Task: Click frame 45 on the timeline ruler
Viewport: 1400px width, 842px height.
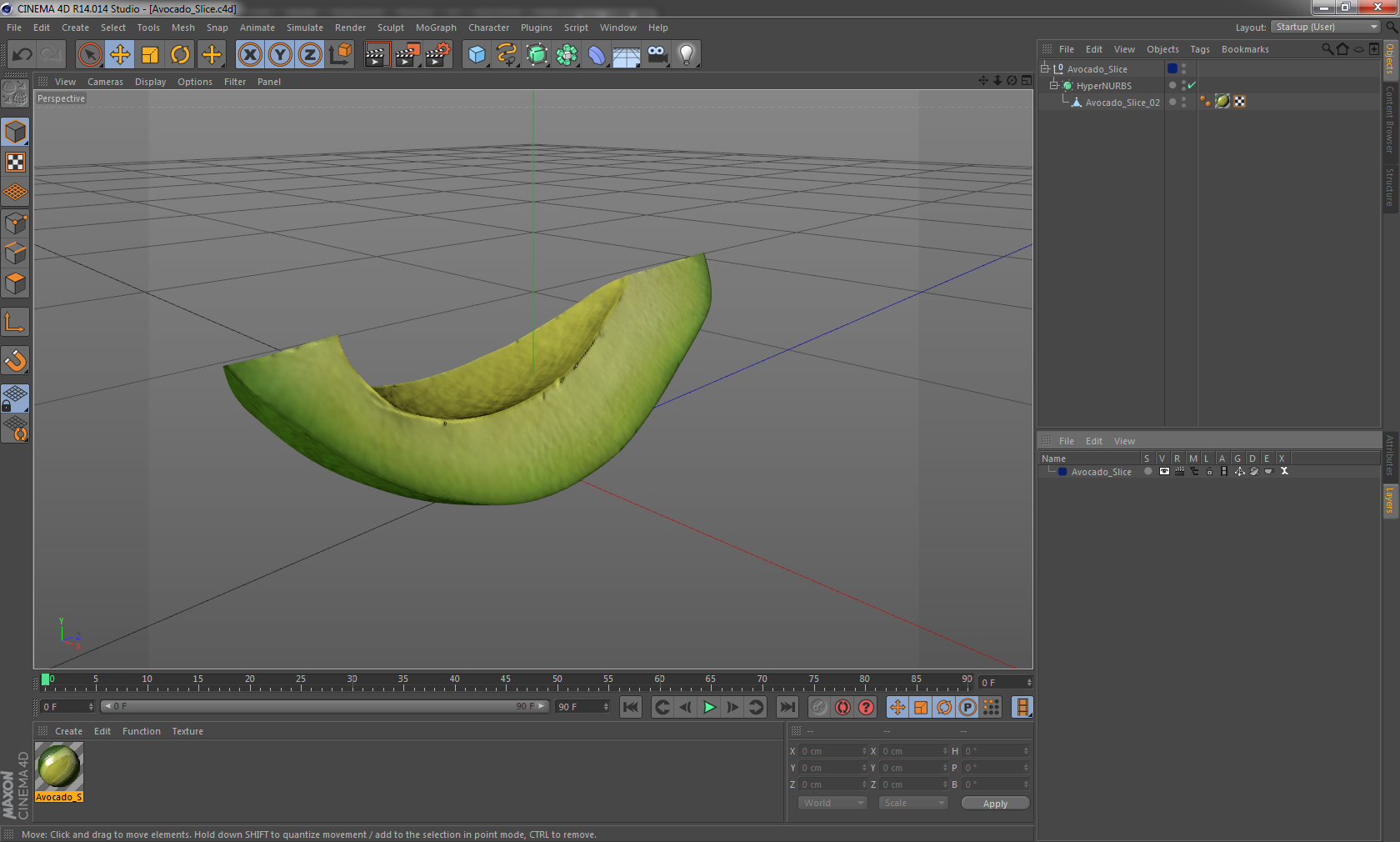Action: [x=505, y=679]
